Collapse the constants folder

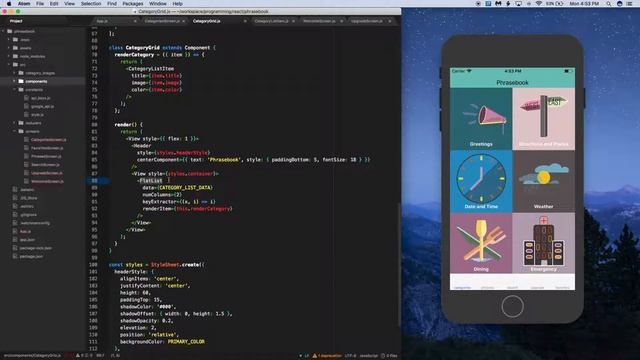[14, 90]
